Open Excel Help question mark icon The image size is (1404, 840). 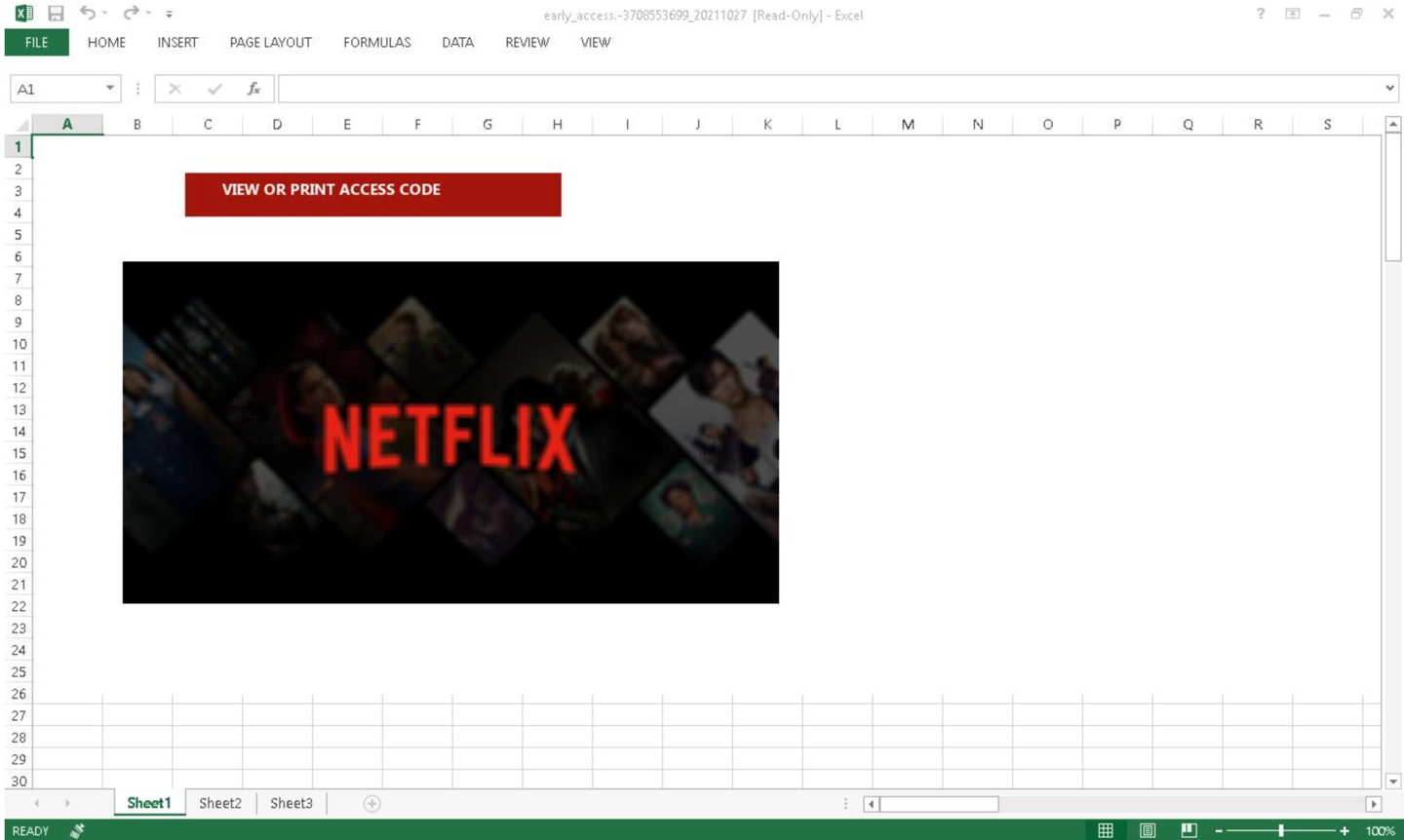point(1261,14)
